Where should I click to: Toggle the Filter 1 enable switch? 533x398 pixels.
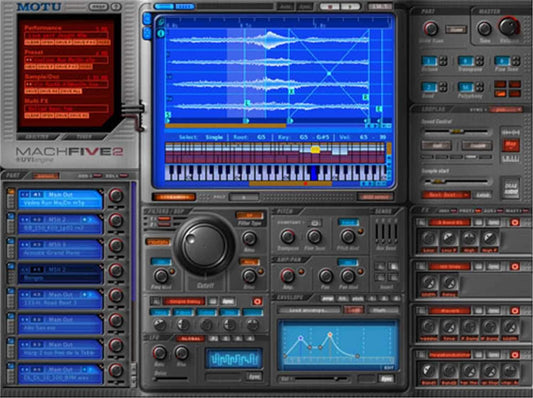click(164, 219)
